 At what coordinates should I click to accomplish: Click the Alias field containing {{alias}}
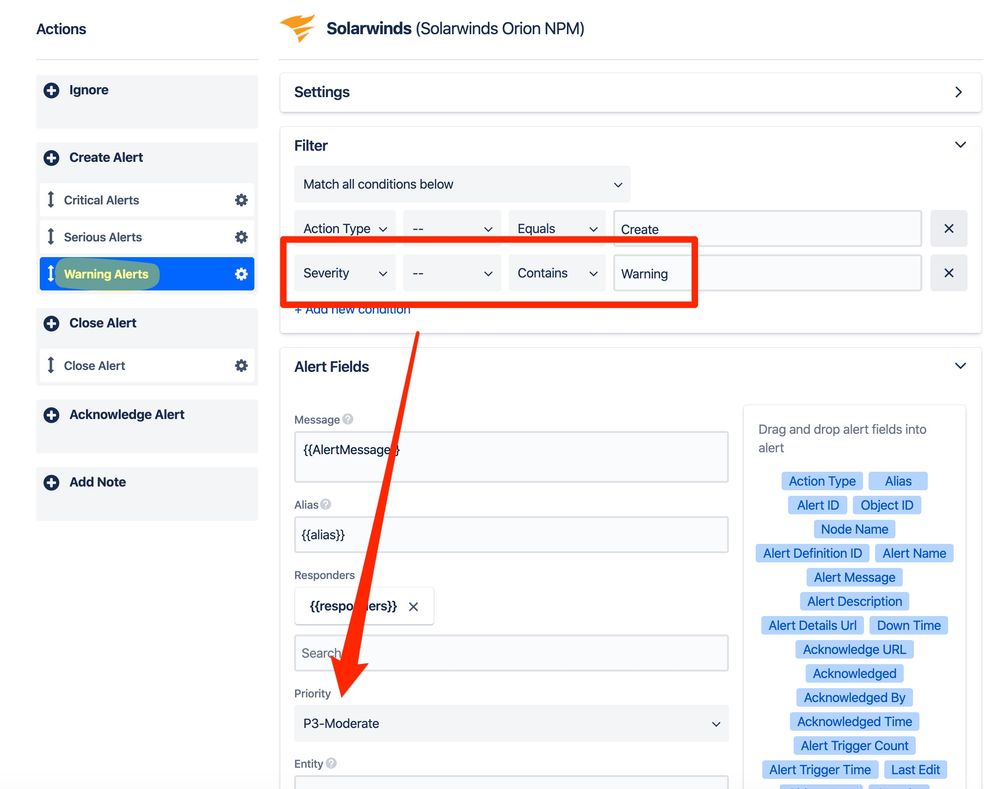[x=511, y=535]
